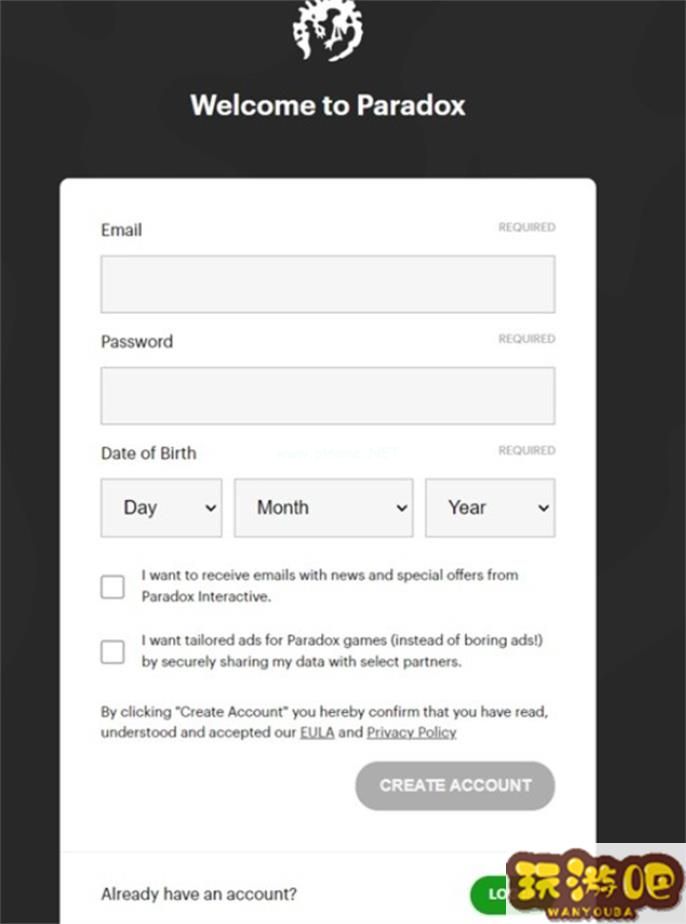This screenshot has width=686, height=924.
Task: Expand the Month dropdown
Action: tap(324, 507)
